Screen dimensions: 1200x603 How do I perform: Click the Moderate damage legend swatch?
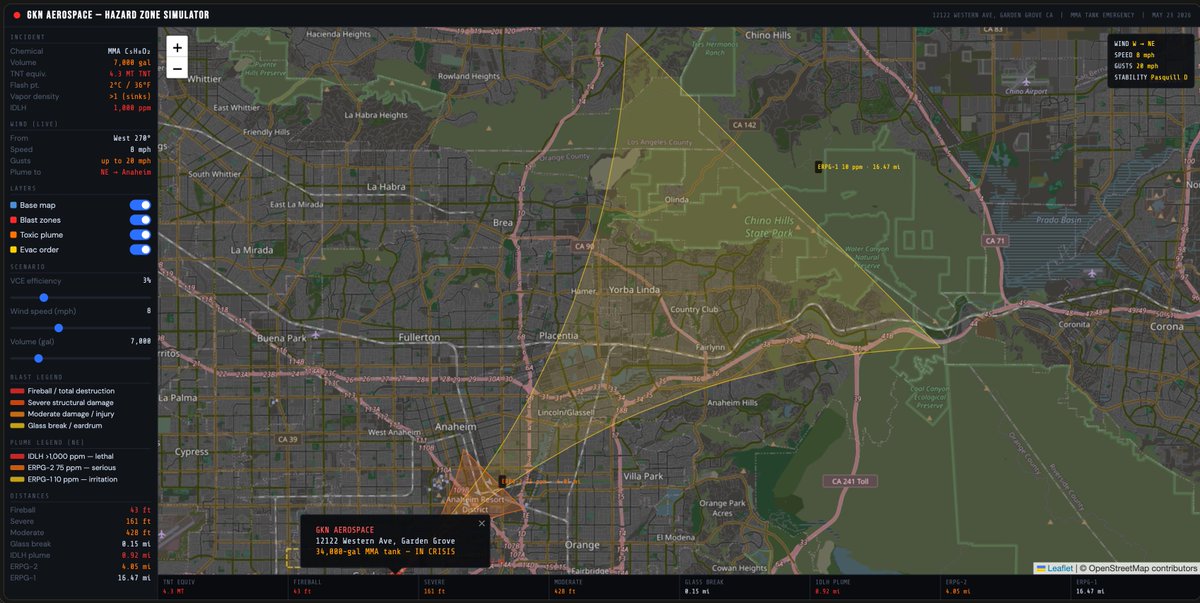tap(17, 414)
